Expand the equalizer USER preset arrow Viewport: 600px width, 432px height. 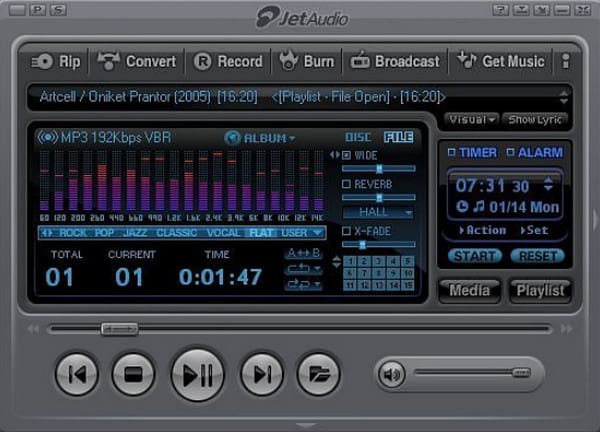tap(317, 233)
